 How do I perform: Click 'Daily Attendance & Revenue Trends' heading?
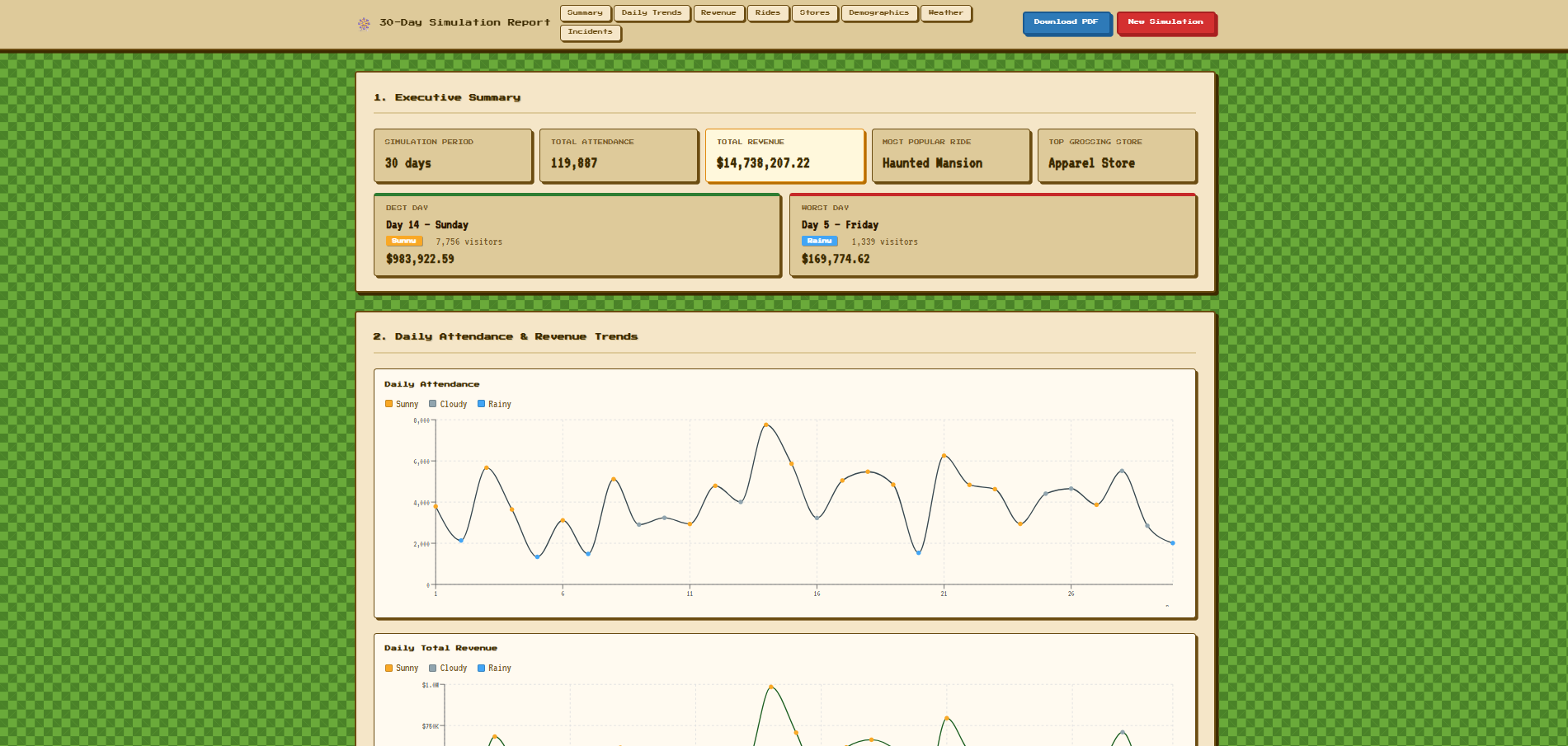tap(516, 336)
